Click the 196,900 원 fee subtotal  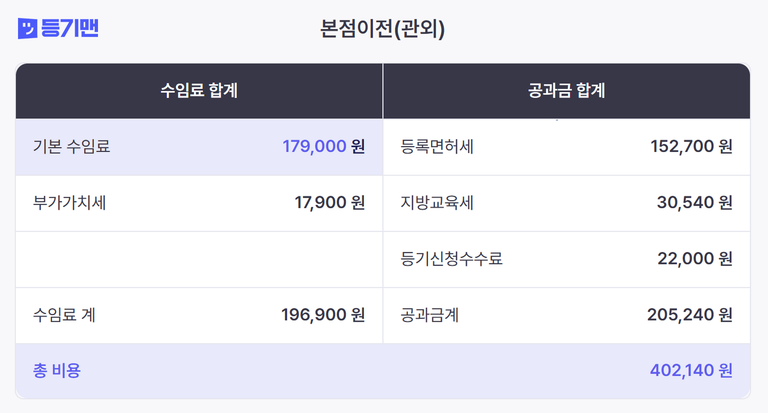click(x=323, y=315)
